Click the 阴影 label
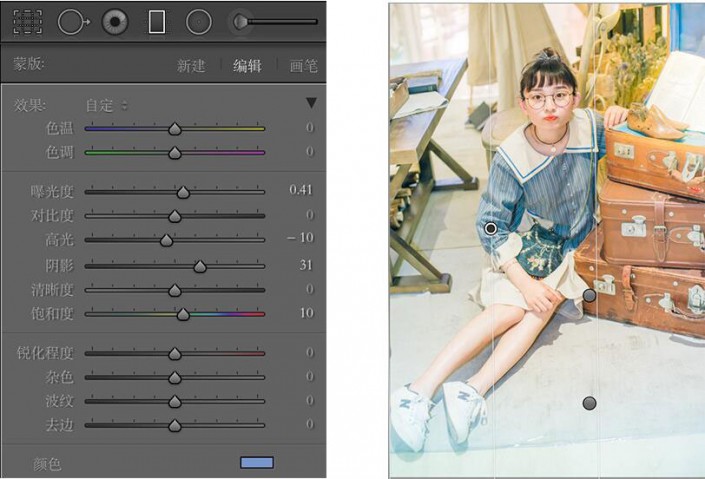The image size is (705, 479). [x=59, y=265]
